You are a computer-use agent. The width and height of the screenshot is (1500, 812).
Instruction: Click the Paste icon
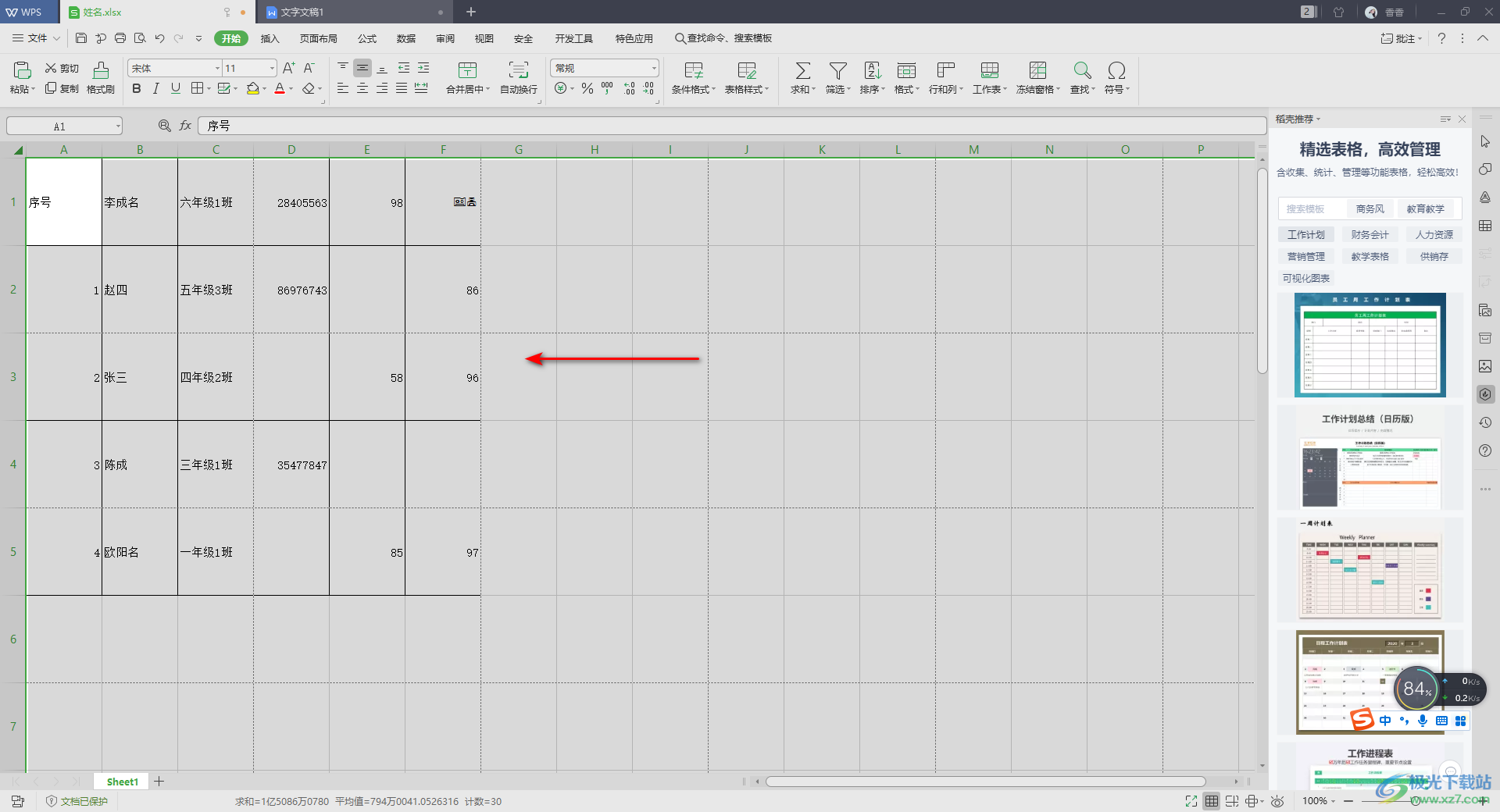[22, 71]
